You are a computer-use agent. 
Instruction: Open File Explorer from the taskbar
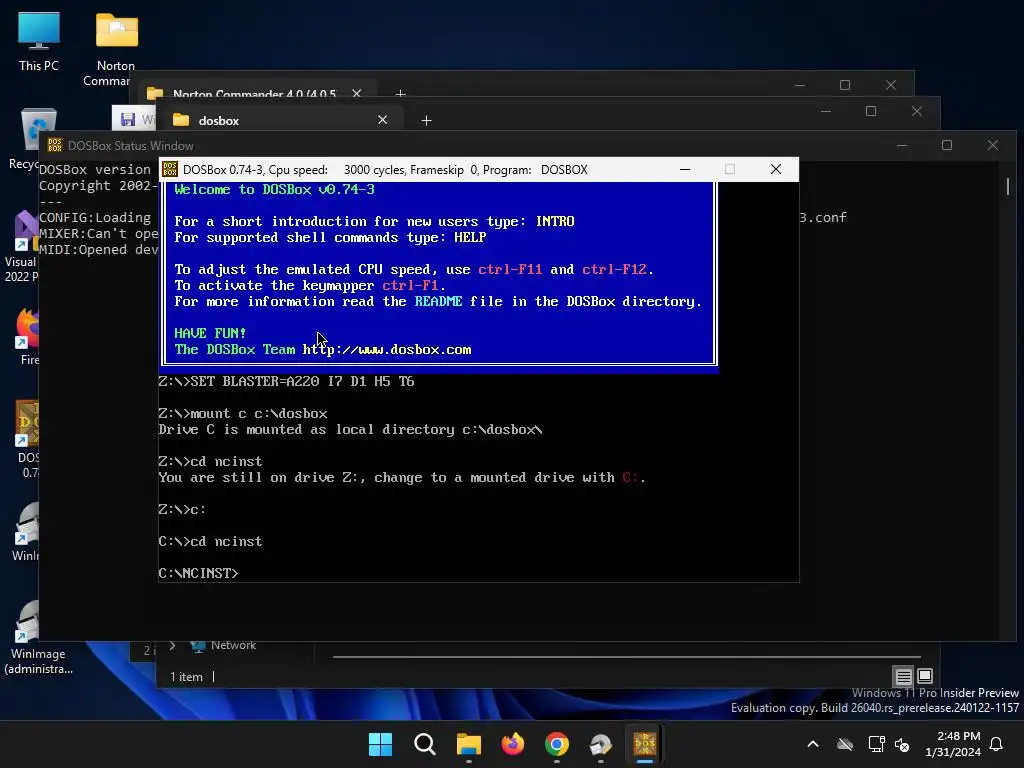point(469,744)
